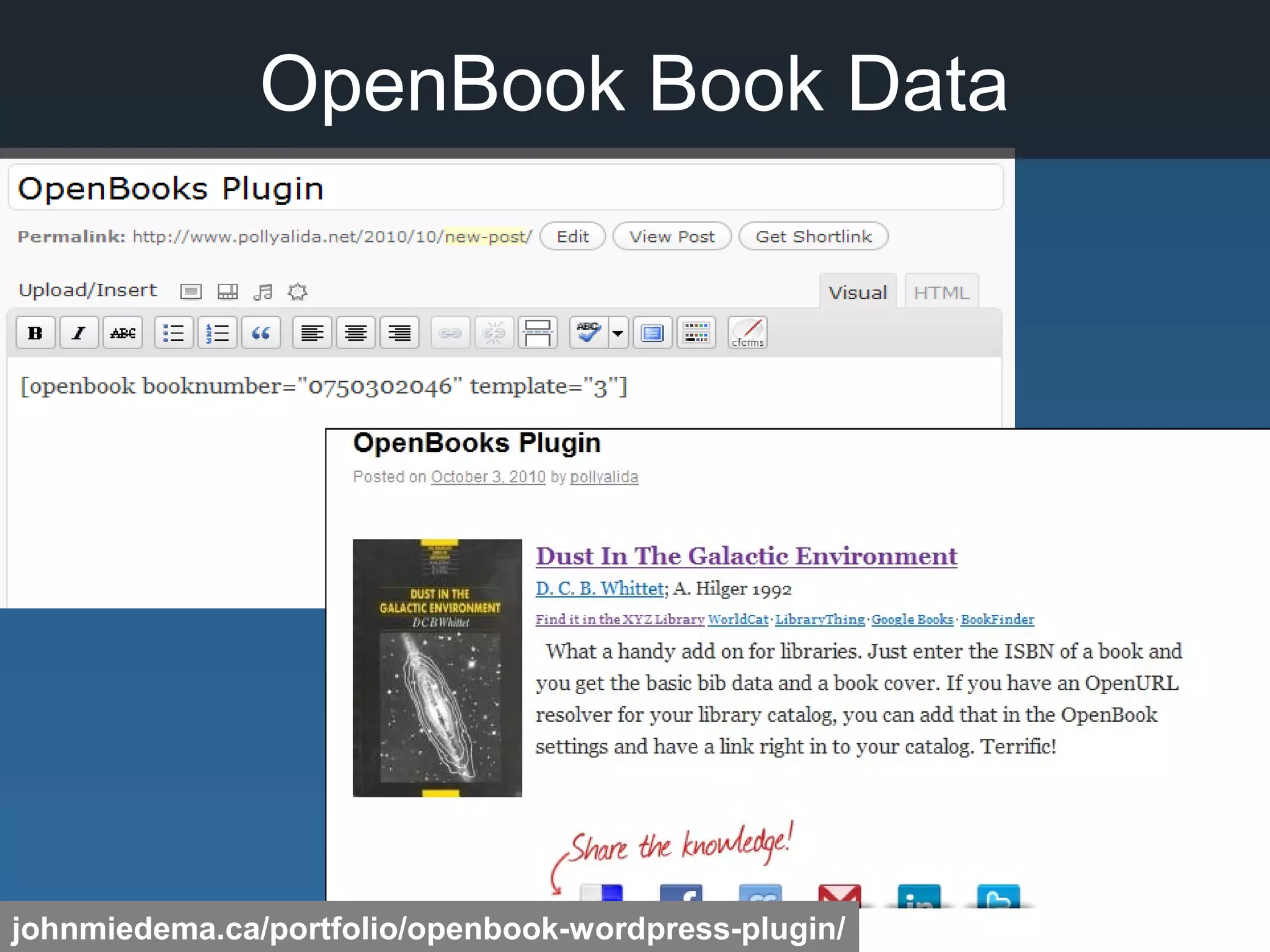Open the BookFinder link

997,619
